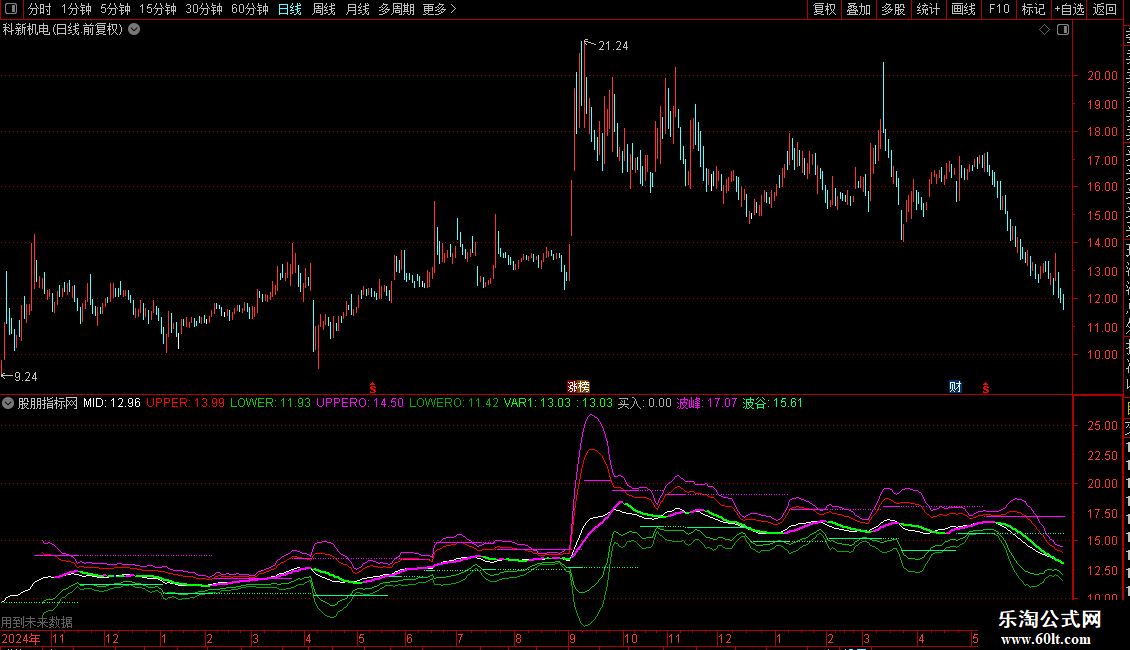Image resolution: width=1130 pixels, height=650 pixels.
Task: Click the MID: 12.96 indicator value
Action: pyautogui.click(x=112, y=403)
